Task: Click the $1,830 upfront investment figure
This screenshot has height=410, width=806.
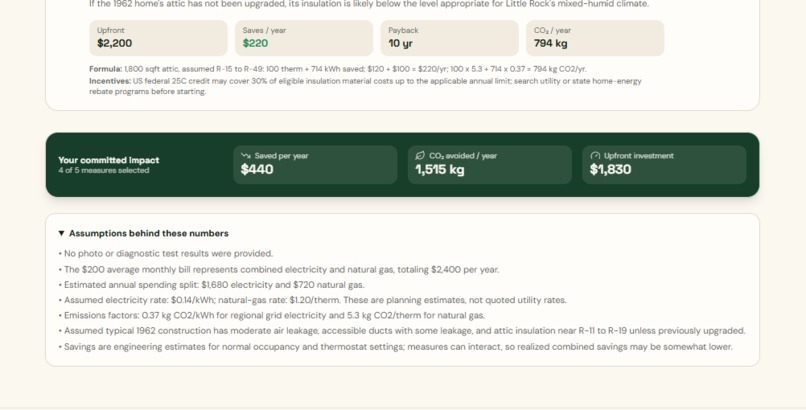Action: (x=611, y=169)
